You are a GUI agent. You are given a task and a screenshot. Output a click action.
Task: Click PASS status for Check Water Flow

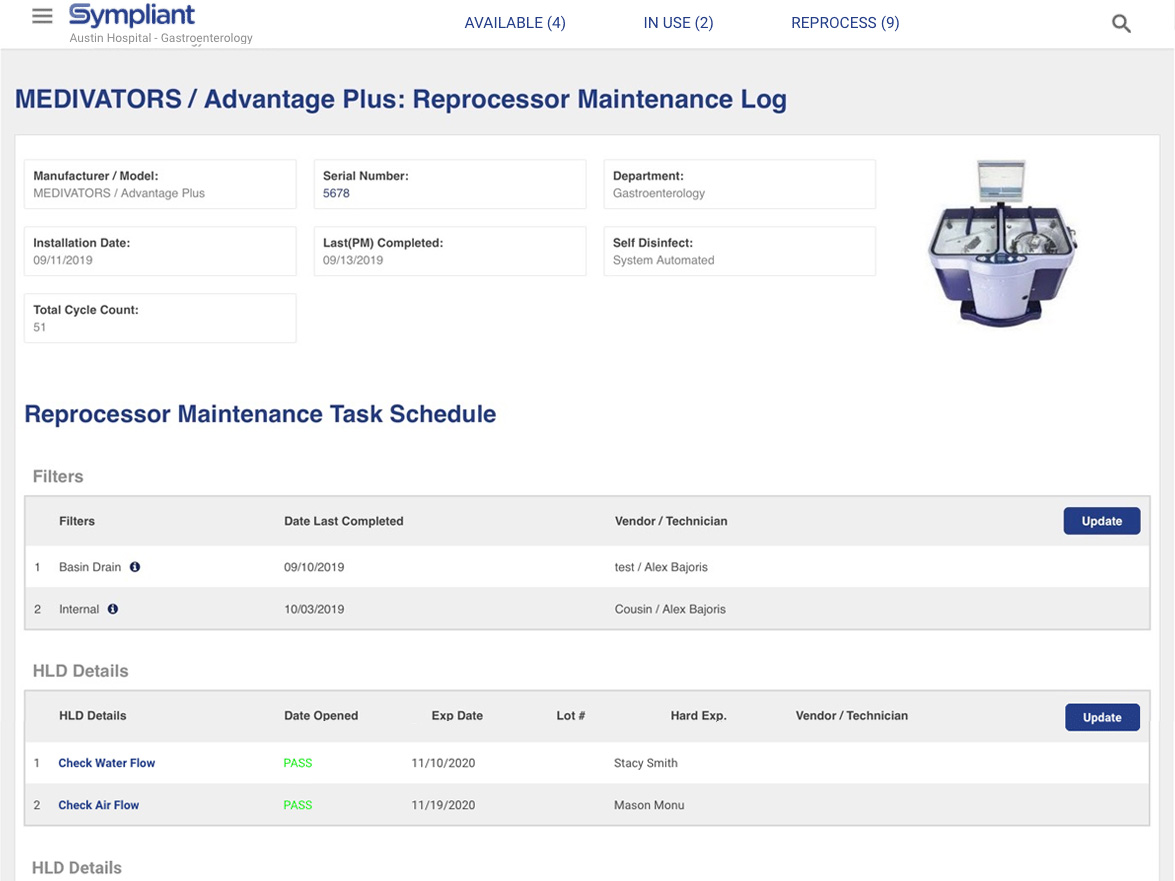coord(297,763)
